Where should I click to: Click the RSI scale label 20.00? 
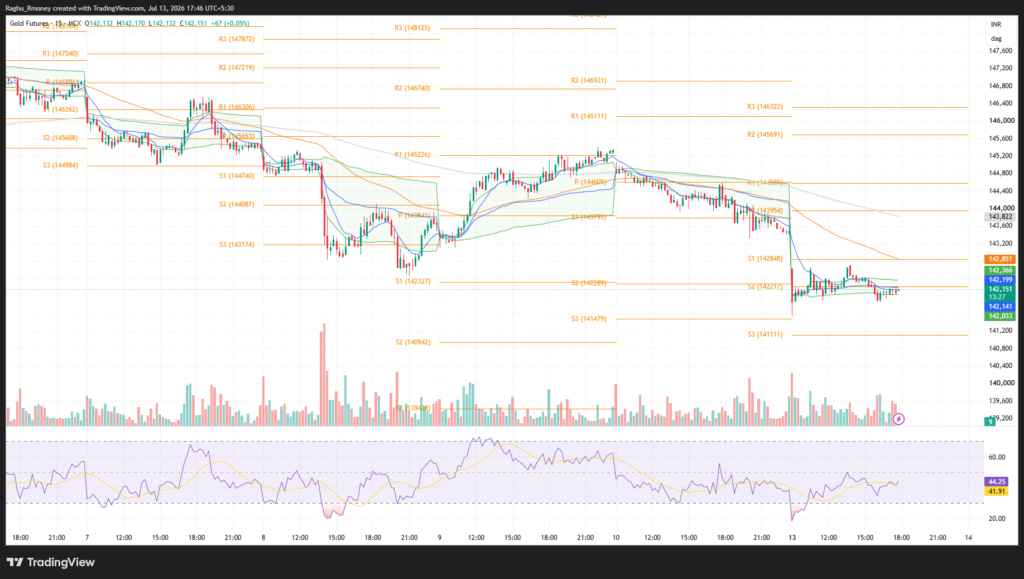pyautogui.click(x=997, y=518)
